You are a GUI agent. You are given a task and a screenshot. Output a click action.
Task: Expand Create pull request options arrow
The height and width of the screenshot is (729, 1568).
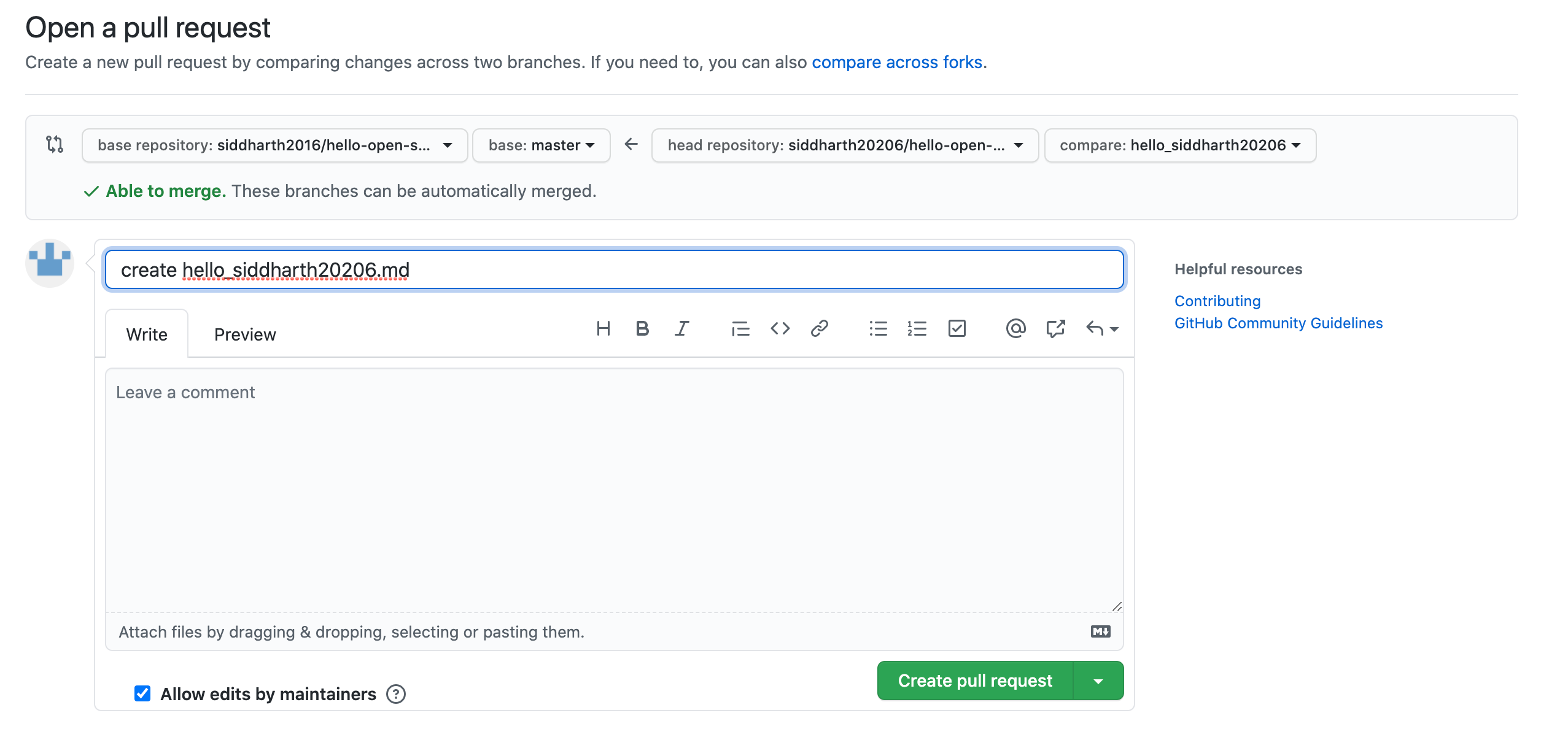pyautogui.click(x=1098, y=681)
